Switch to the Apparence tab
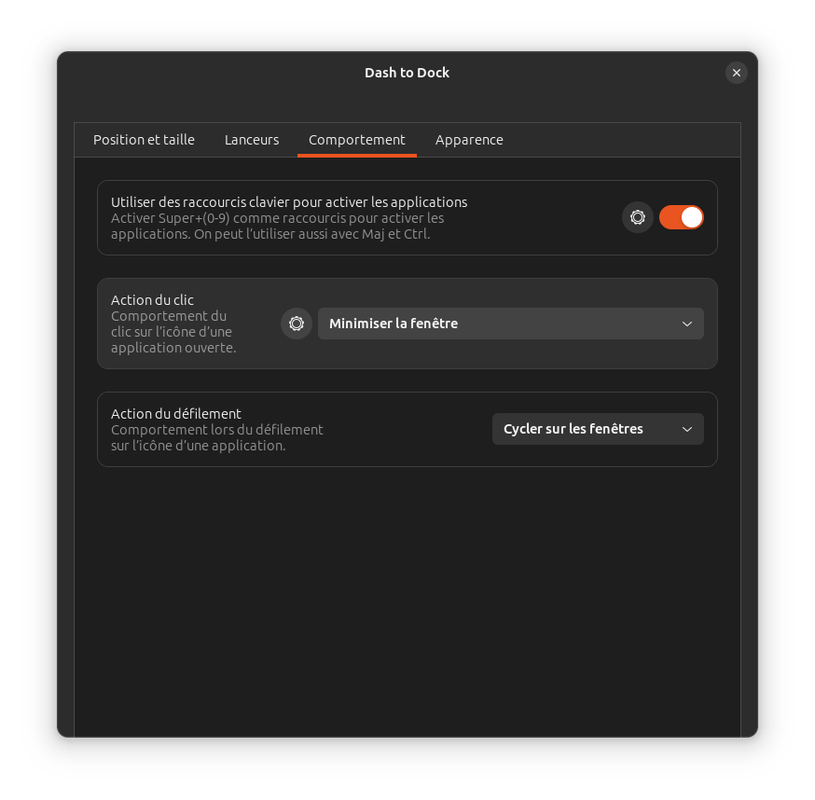 469,140
